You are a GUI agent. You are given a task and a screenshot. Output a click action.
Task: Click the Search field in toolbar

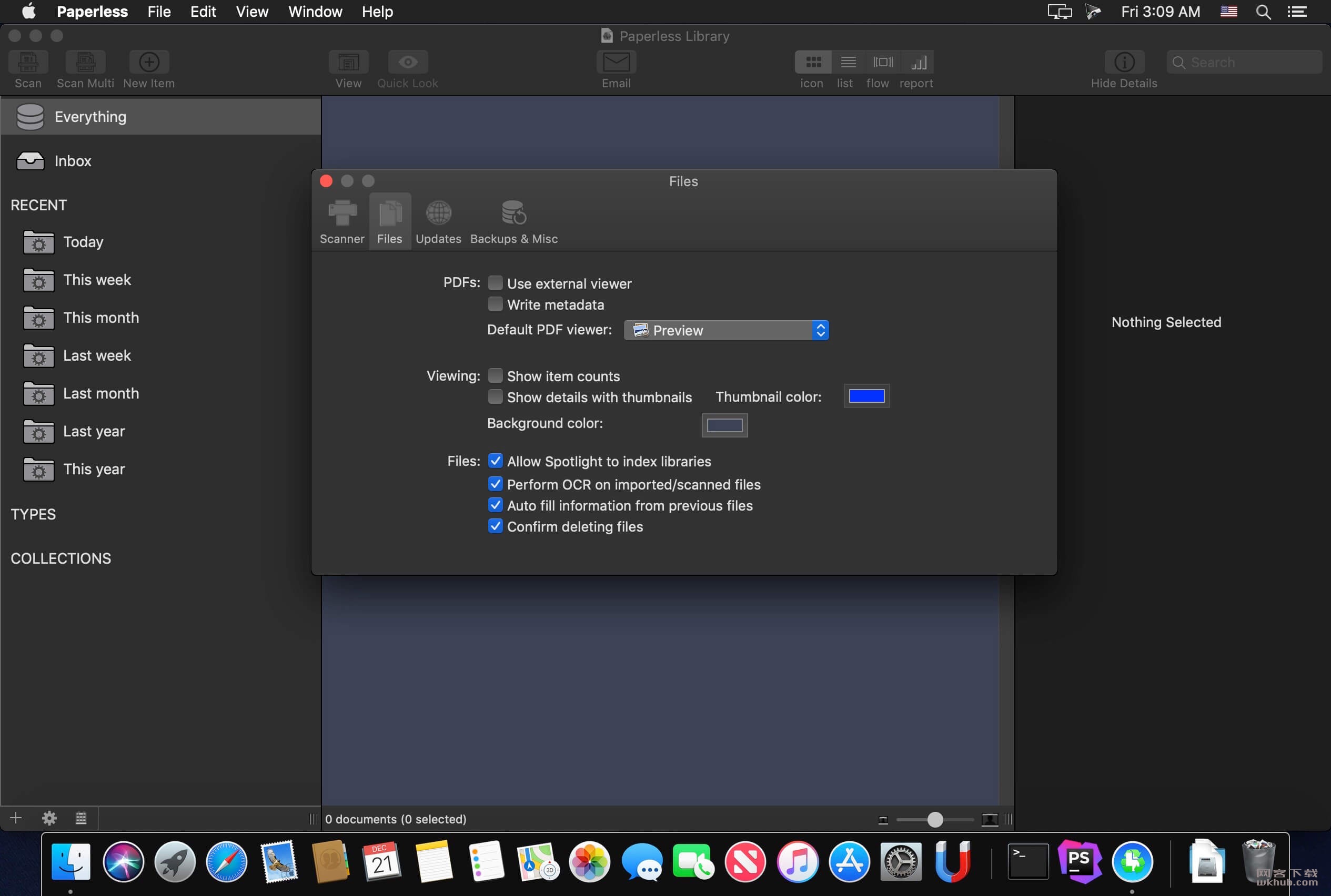[1244, 62]
